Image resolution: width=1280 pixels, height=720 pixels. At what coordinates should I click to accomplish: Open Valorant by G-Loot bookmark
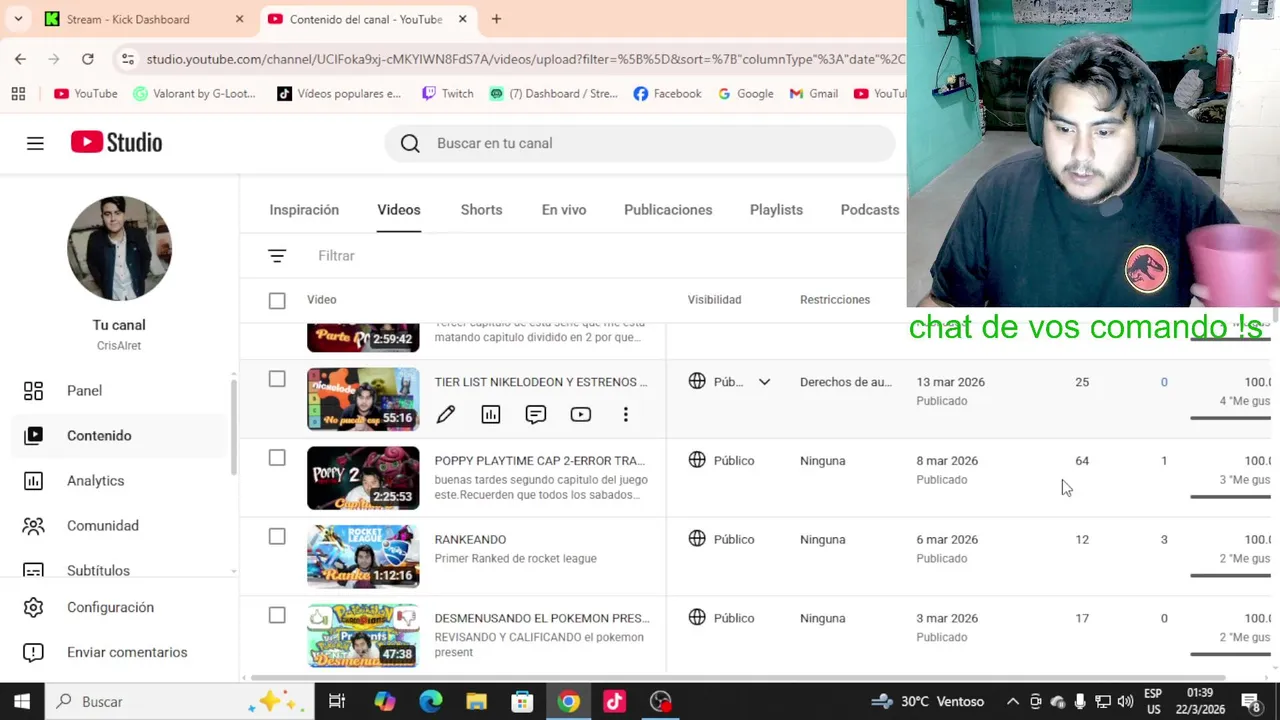195,93
